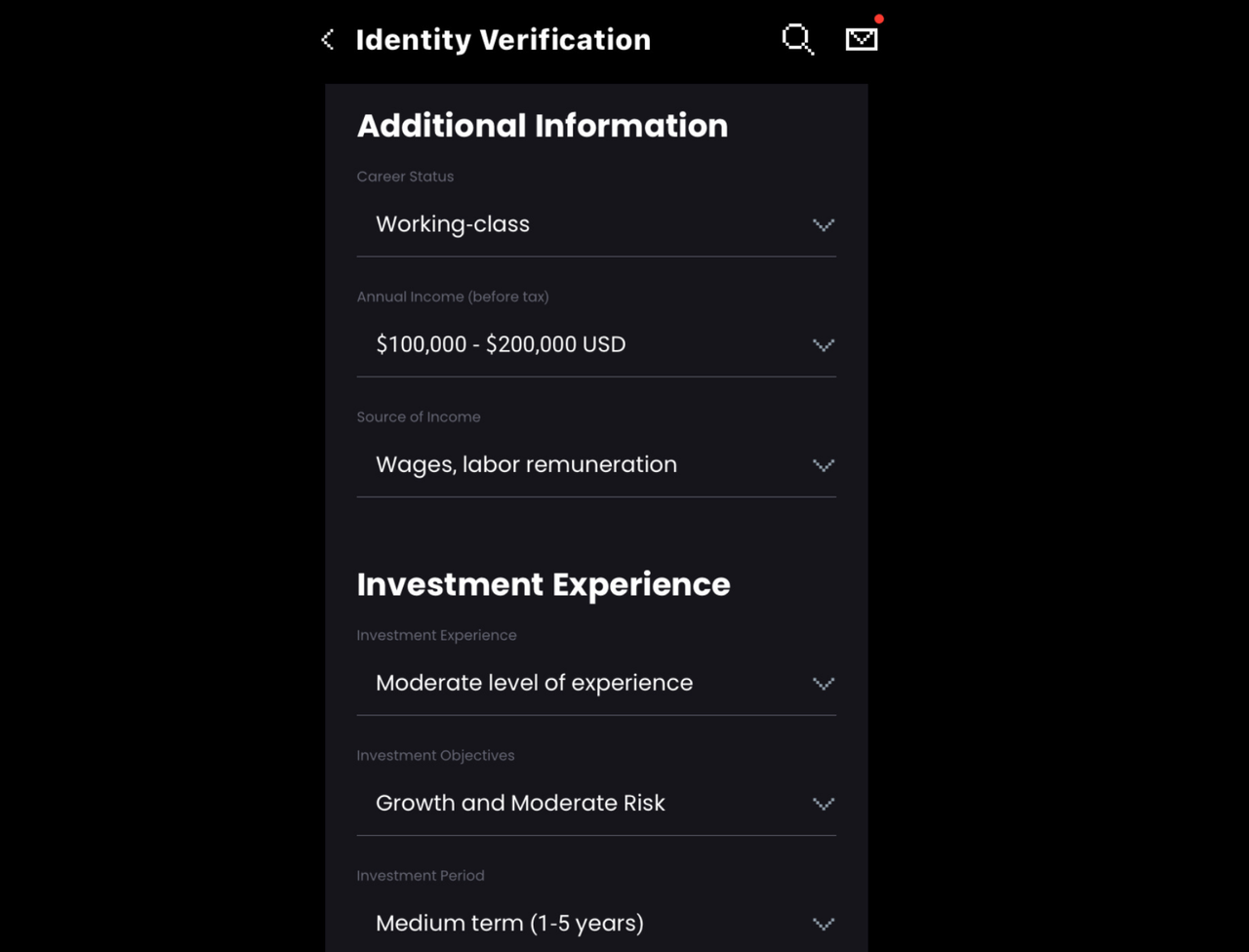Open the $100,000 - $200,000 USD dropdown

click(x=596, y=344)
